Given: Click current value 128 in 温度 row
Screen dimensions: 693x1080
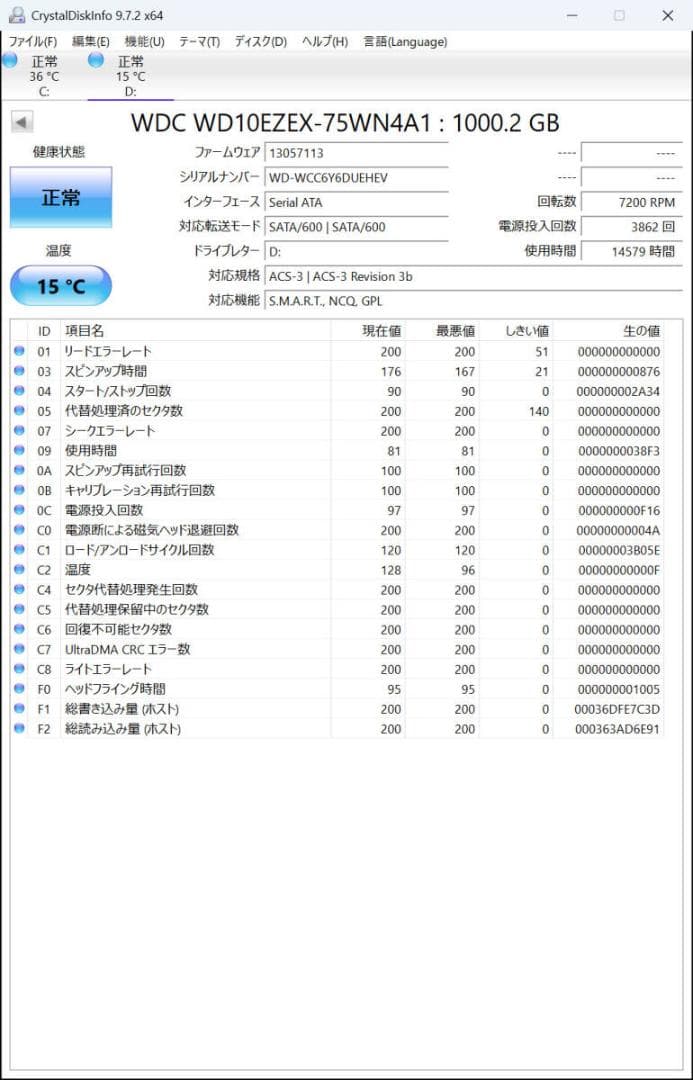Looking at the screenshot, I should click(x=390, y=570).
